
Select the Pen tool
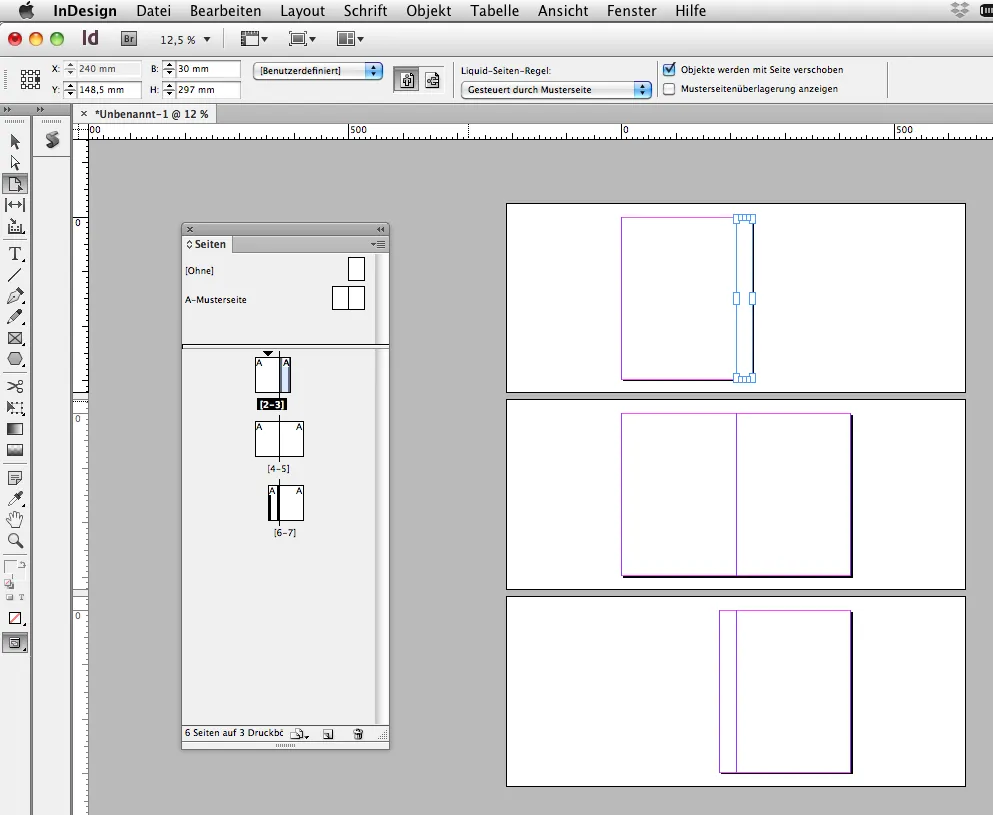click(15, 296)
